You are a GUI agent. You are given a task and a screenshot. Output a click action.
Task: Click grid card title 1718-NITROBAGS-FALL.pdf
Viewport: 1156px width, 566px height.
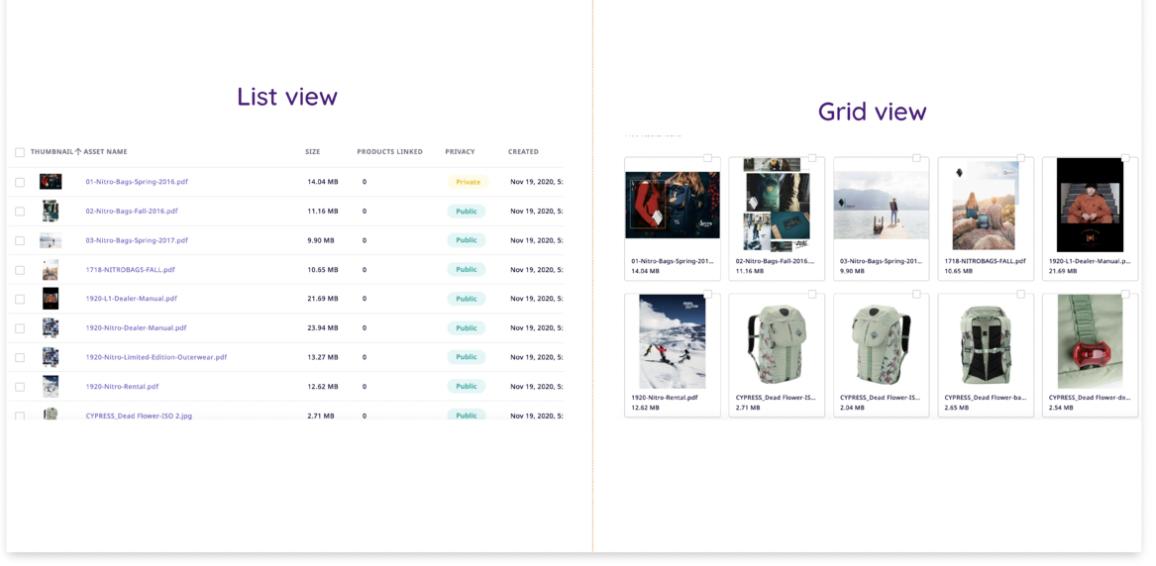point(985,261)
